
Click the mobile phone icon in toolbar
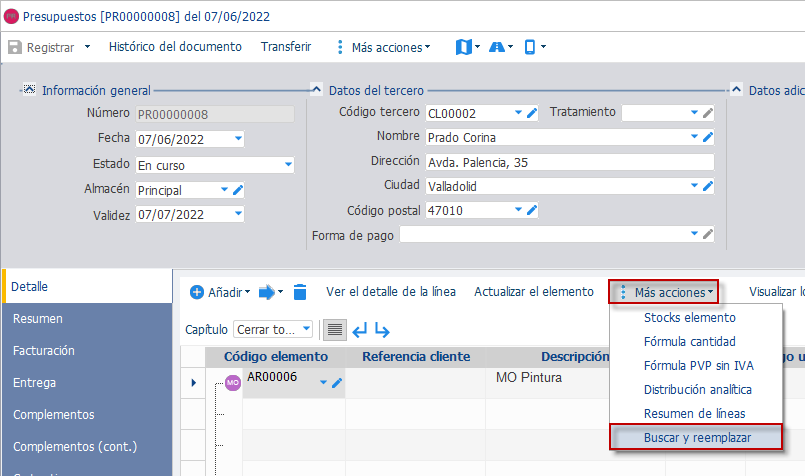(530, 47)
